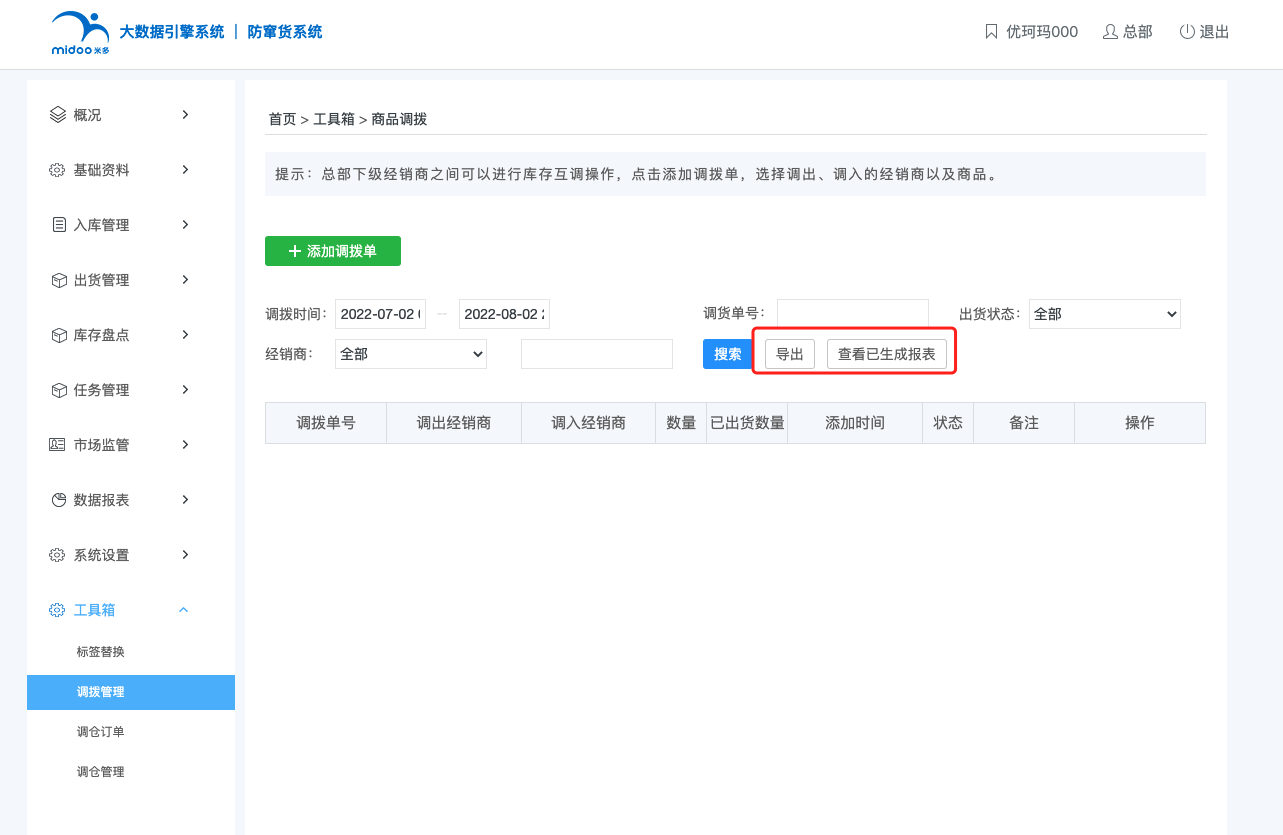Click the box icon next to 出货管理

tap(58, 280)
